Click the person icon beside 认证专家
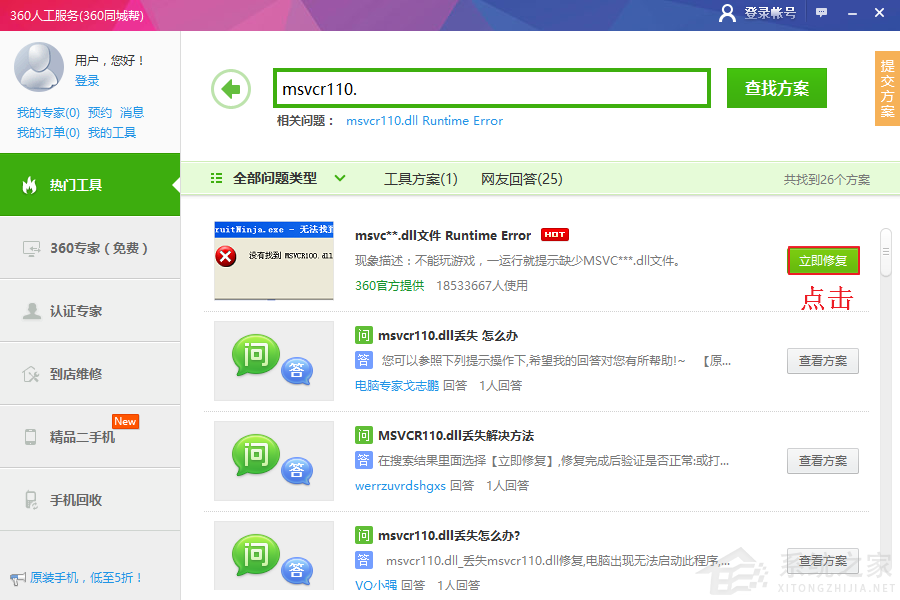The width and height of the screenshot is (900, 600). pos(31,311)
